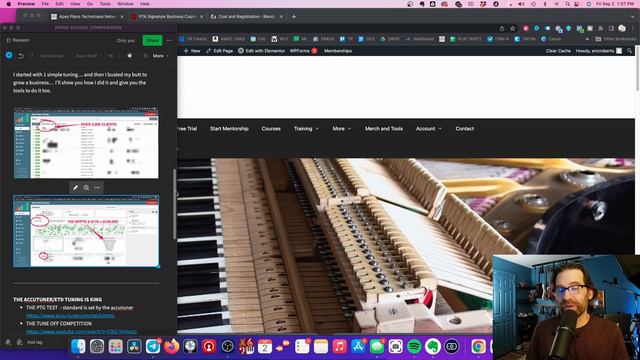
Task: Select the 750 Appts screenshot thumbnail
Action: (86, 231)
